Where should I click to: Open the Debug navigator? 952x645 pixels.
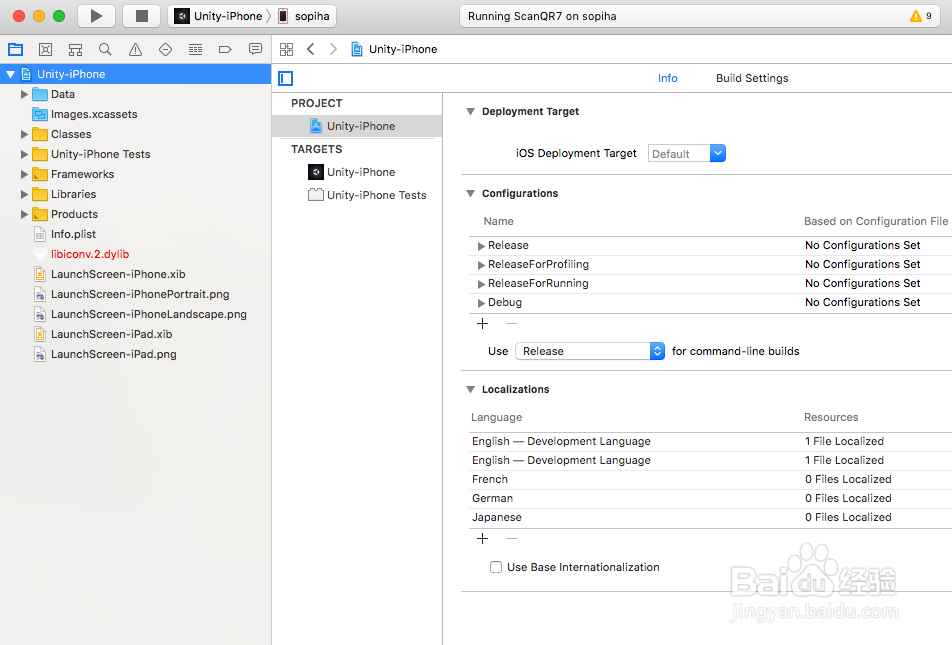click(194, 49)
